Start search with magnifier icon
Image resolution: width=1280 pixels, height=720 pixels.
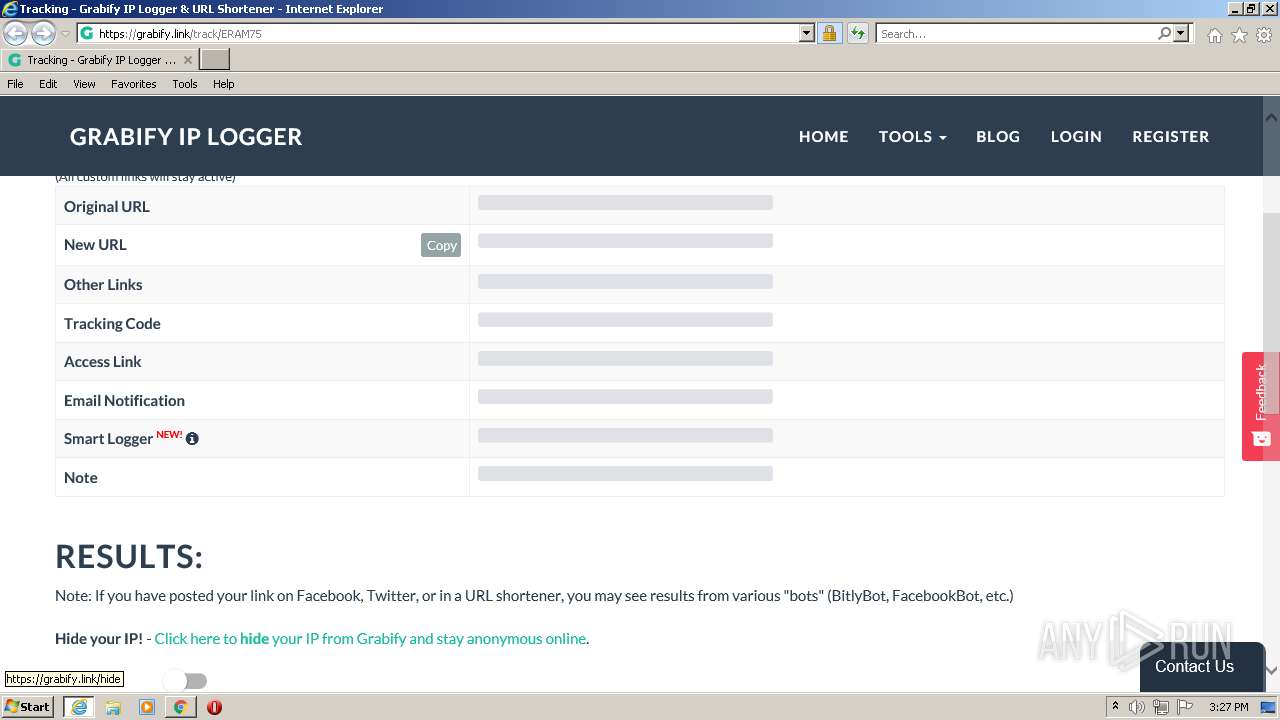(x=1164, y=33)
